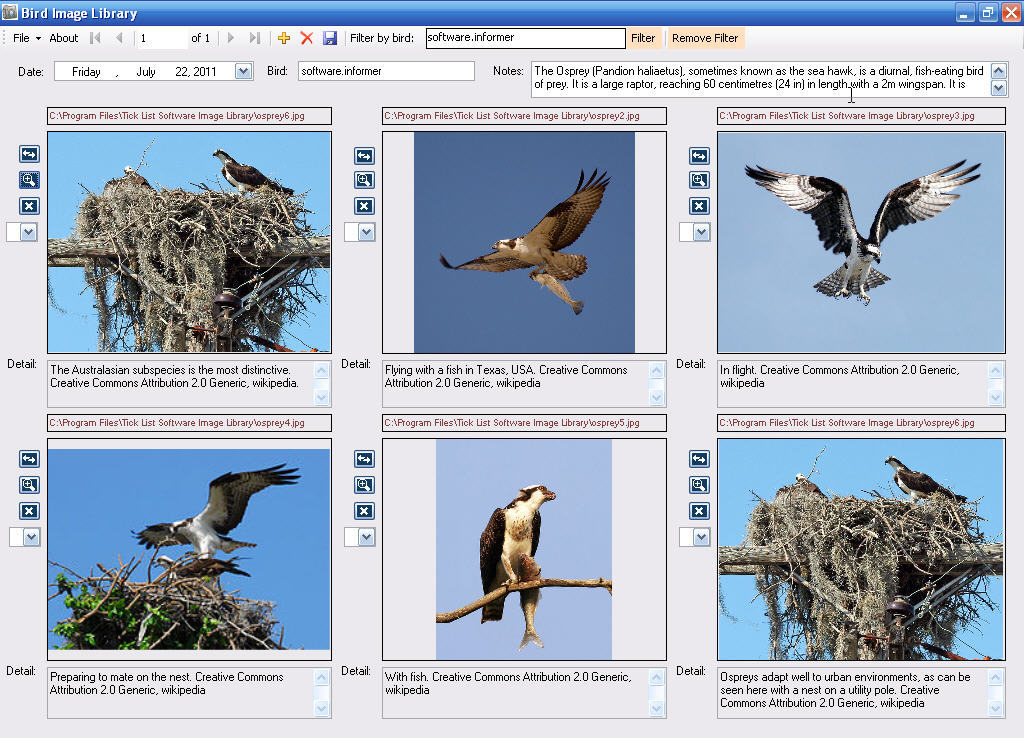Open the Date picker dropdown arrow

pyautogui.click(x=244, y=71)
